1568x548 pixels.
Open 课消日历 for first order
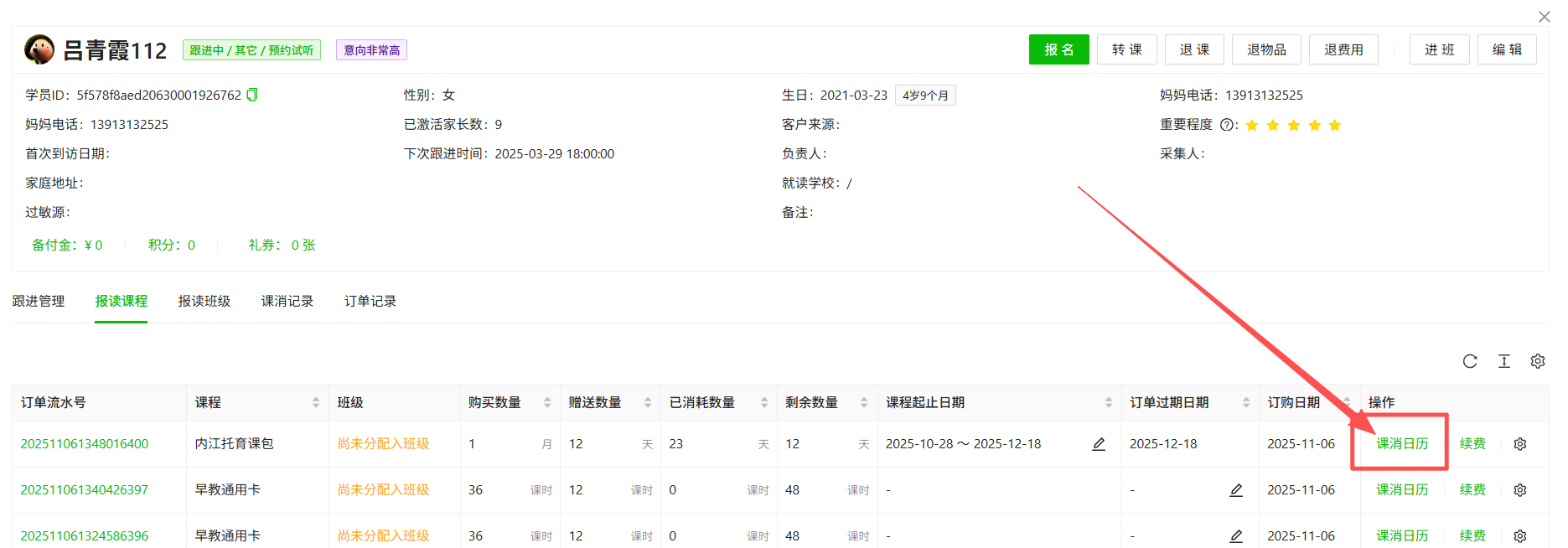pyautogui.click(x=1401, y=444)
